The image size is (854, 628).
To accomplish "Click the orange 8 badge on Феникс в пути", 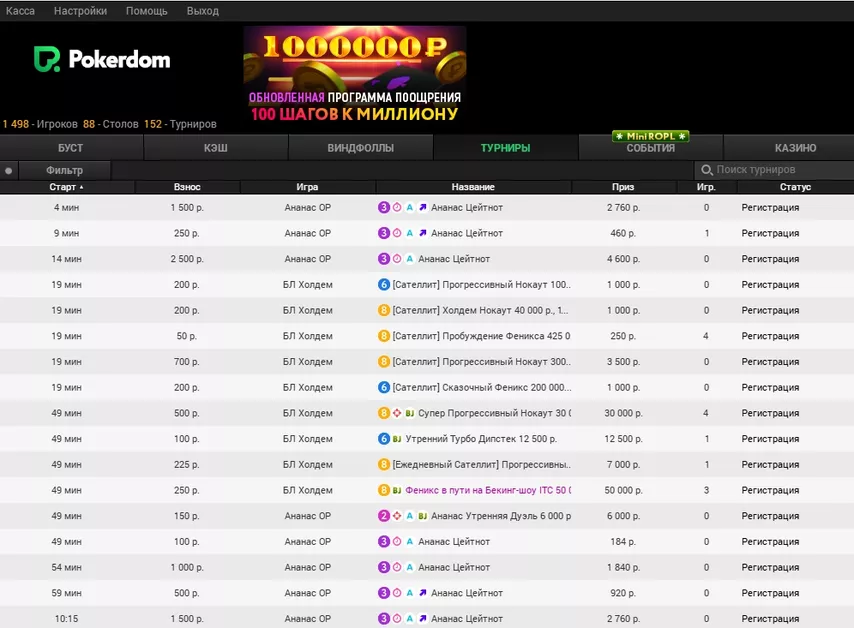I will click(384, 491).
